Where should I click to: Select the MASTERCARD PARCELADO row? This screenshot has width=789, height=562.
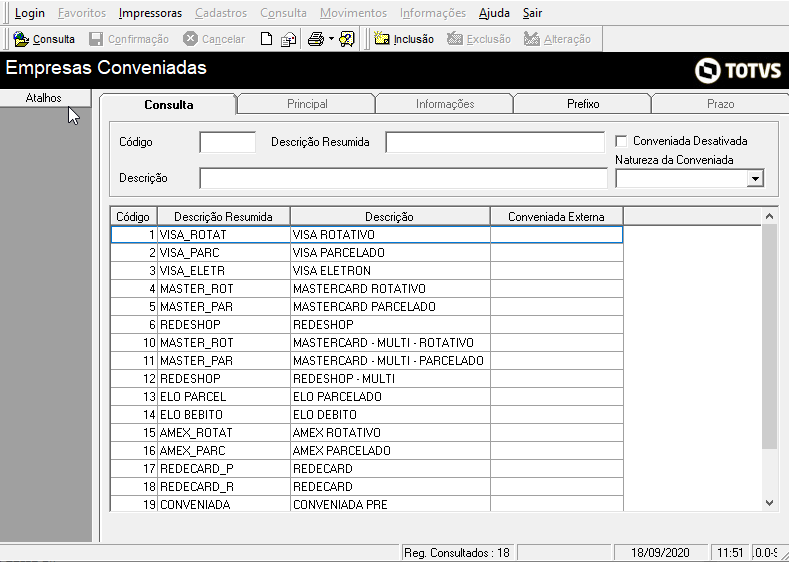point(366,307)
